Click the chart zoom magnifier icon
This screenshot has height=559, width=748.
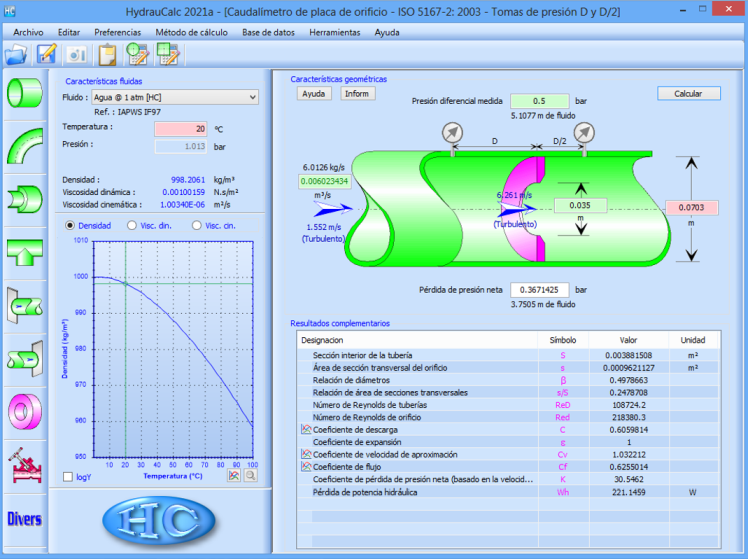[x=249, y=476]
